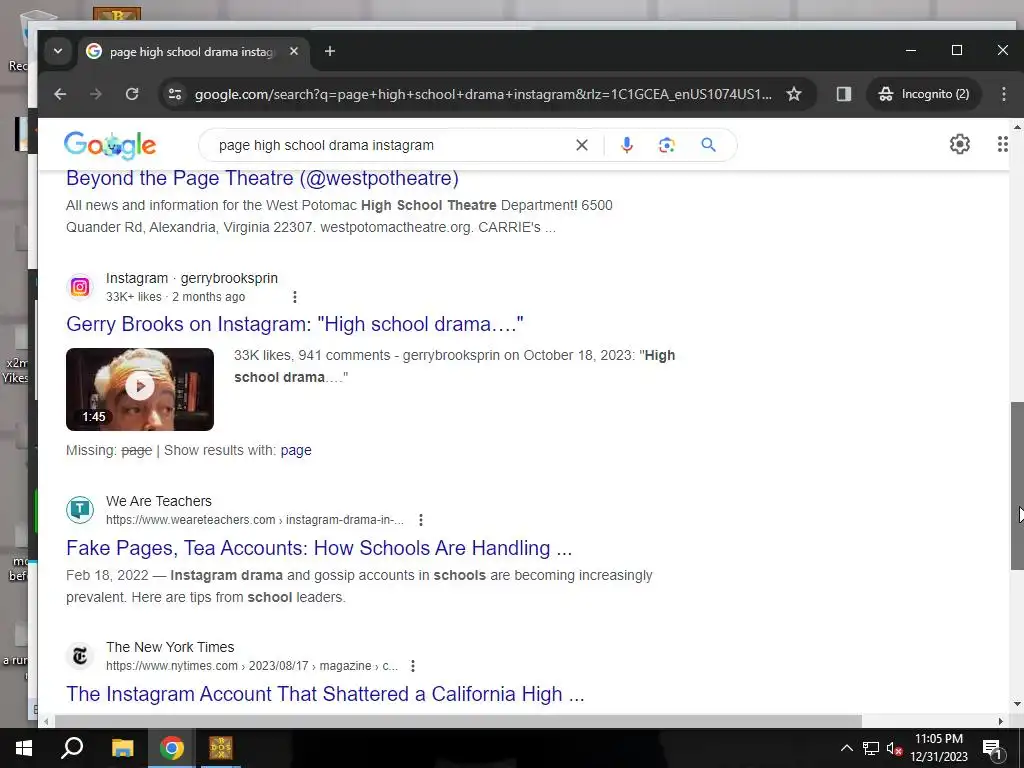Show results with page link
The image size is (1024, 768).
(x=296, y=451)
